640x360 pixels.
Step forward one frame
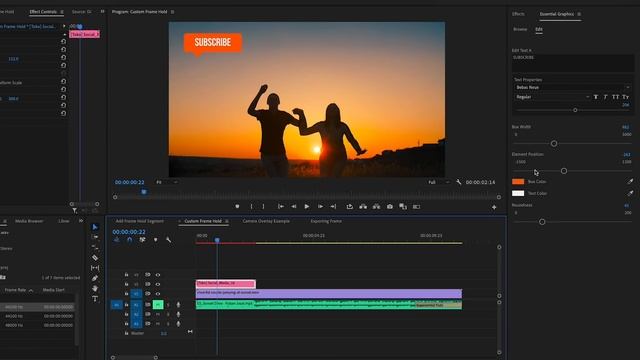(320, 207)
